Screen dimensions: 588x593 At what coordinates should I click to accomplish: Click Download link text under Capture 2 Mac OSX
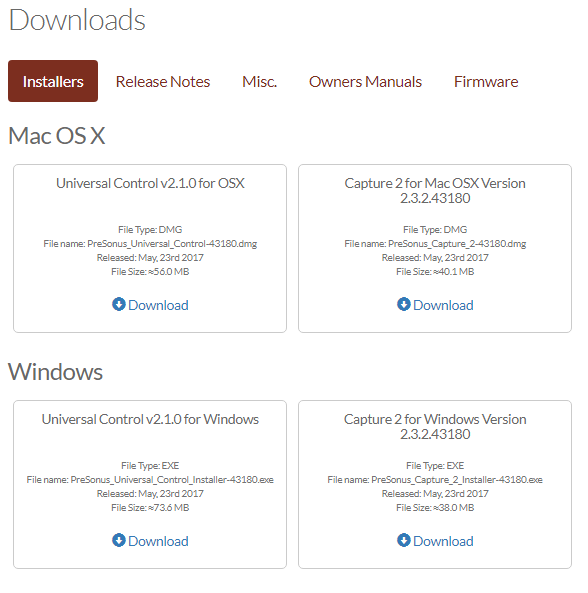point(443,305)
